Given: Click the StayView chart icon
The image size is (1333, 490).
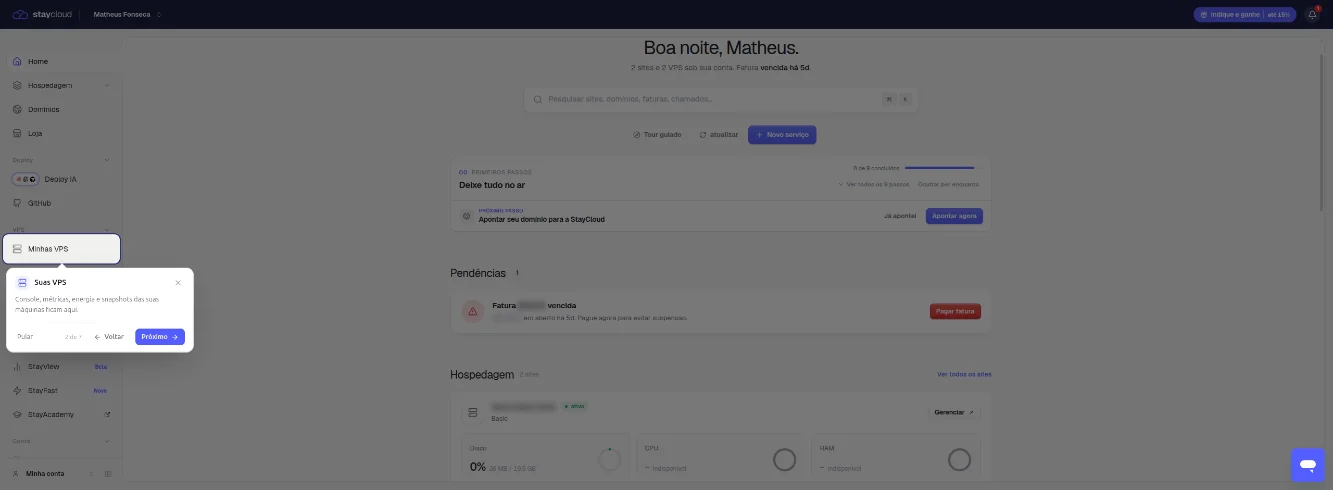Looking at the screenshot, I should pos(17,366).
